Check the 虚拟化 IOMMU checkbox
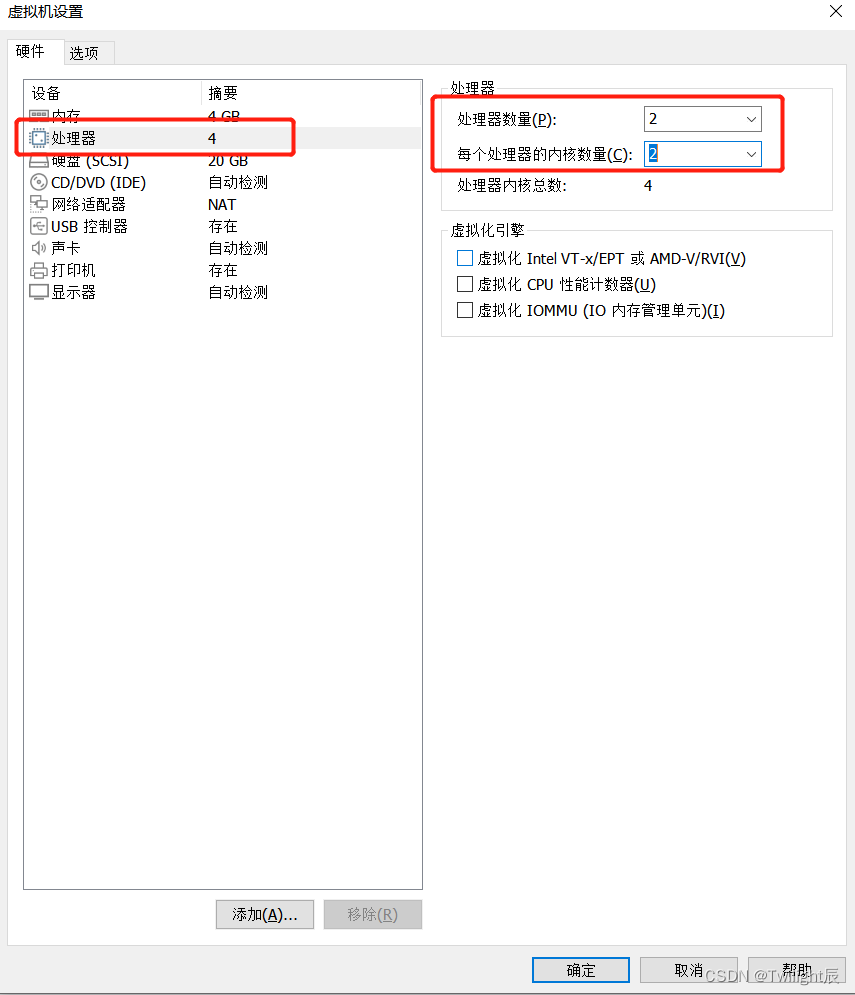 [465, 310]
